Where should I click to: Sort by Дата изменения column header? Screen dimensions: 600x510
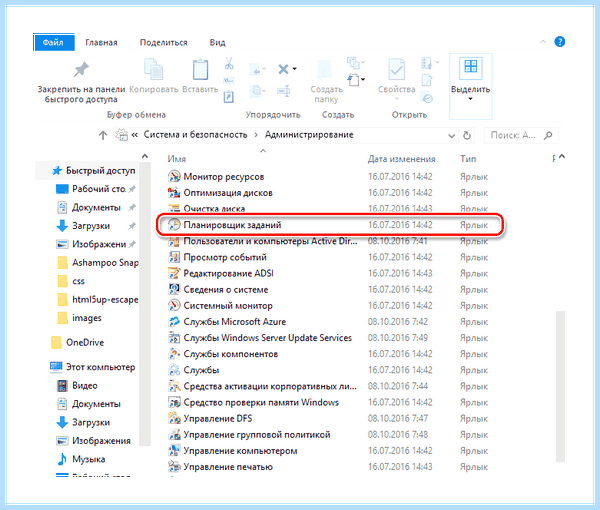tap(401, 159)
